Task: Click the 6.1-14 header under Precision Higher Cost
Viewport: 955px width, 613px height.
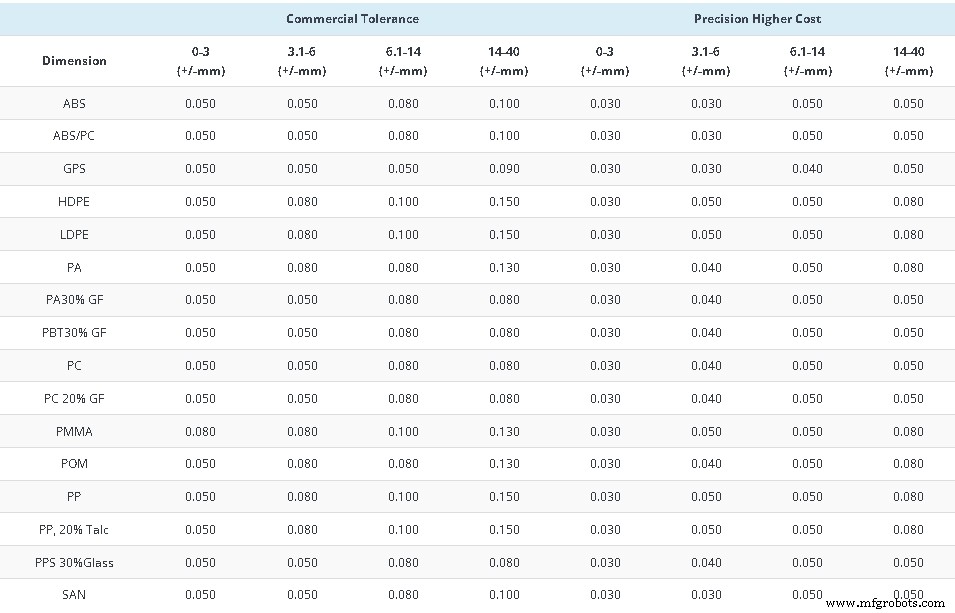Action: click(x=807, y=61)
